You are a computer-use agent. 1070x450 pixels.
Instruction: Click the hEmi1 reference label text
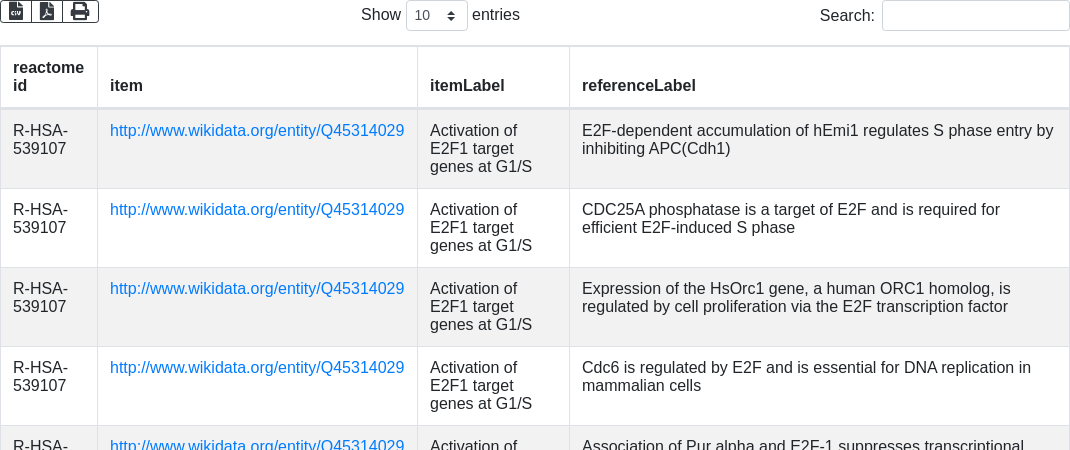[817, 139]
